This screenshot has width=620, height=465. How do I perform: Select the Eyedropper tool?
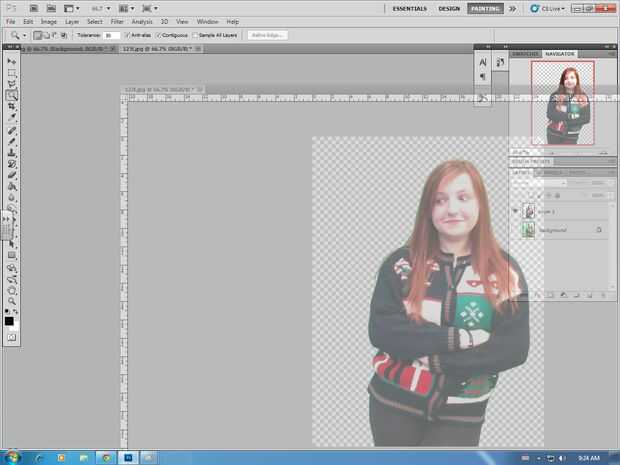[12, 117]
